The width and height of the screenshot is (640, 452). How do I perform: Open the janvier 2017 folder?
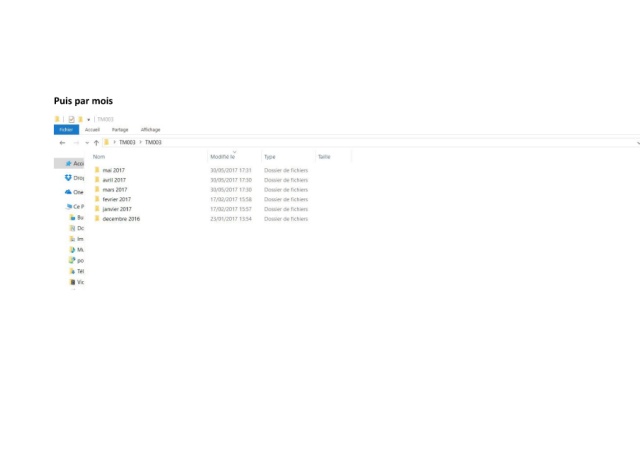click(116, 209)
